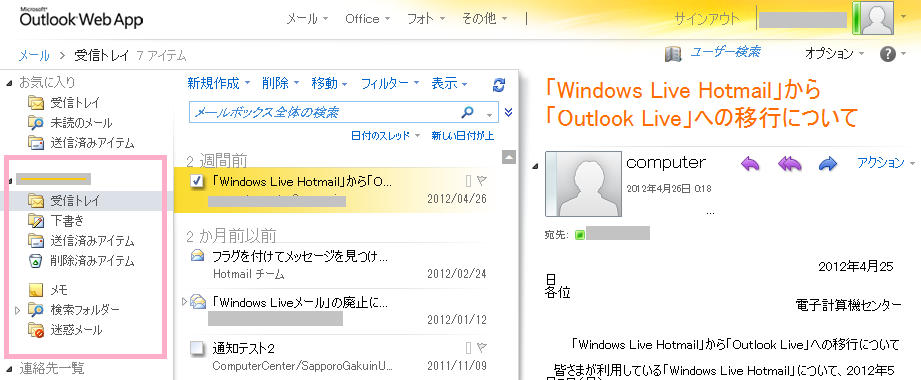This screenshot has width=921, height=380.
Task: Expand search options double chevron
Action: (509, 112)
